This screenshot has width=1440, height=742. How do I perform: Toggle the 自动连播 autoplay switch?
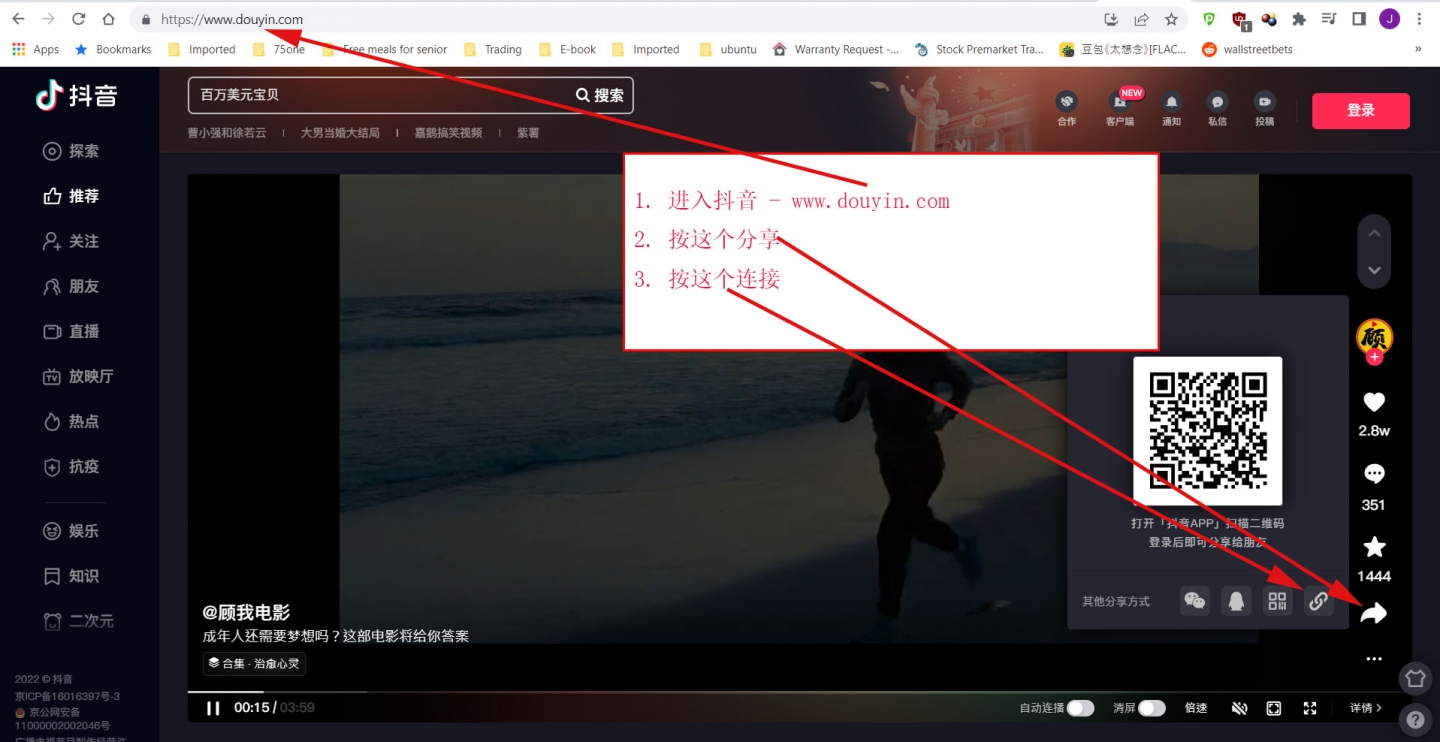[x=1080, y=708]
